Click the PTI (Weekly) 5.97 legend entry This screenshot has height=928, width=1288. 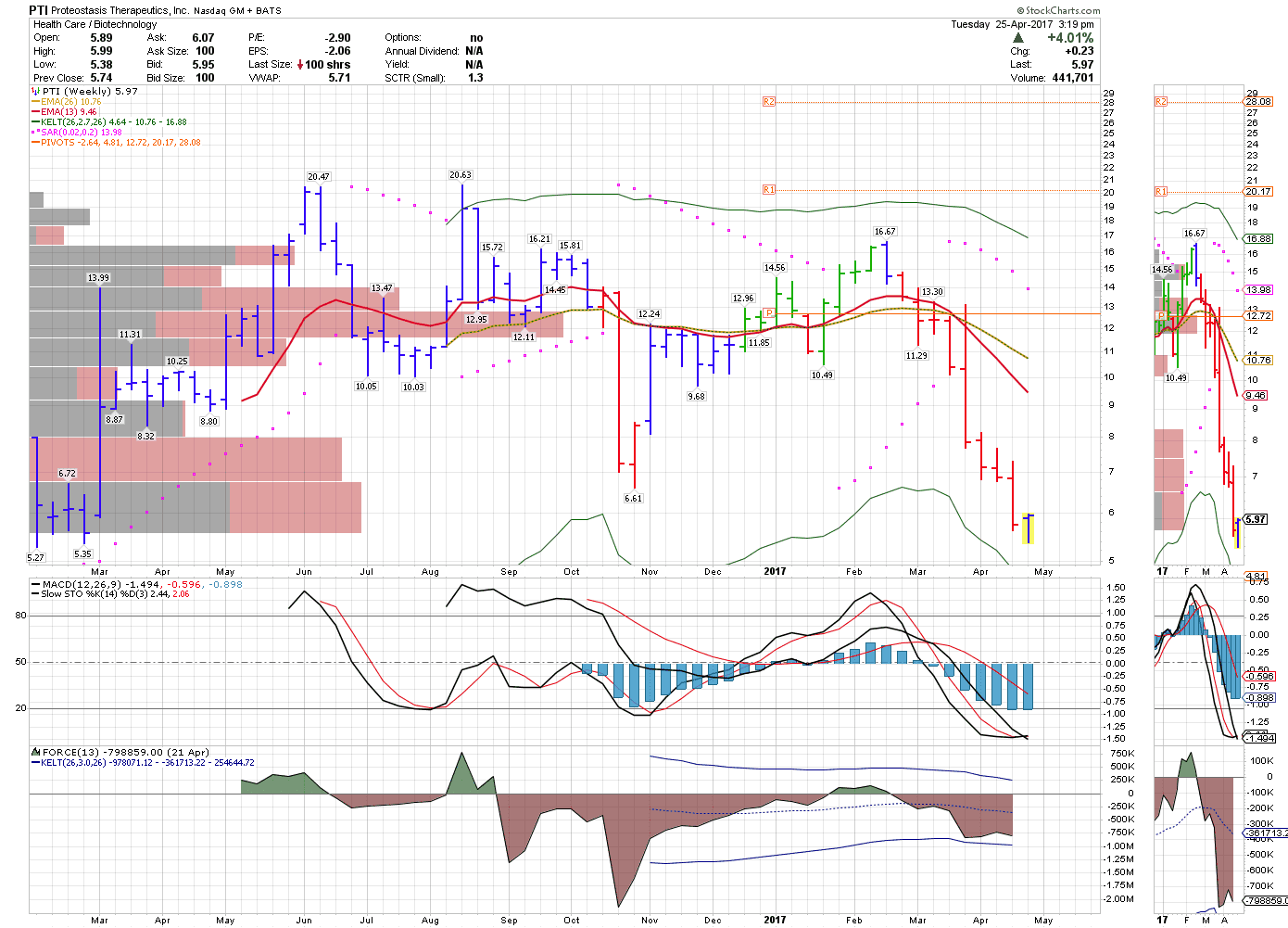pyautogui.click(x=84, y=91)
